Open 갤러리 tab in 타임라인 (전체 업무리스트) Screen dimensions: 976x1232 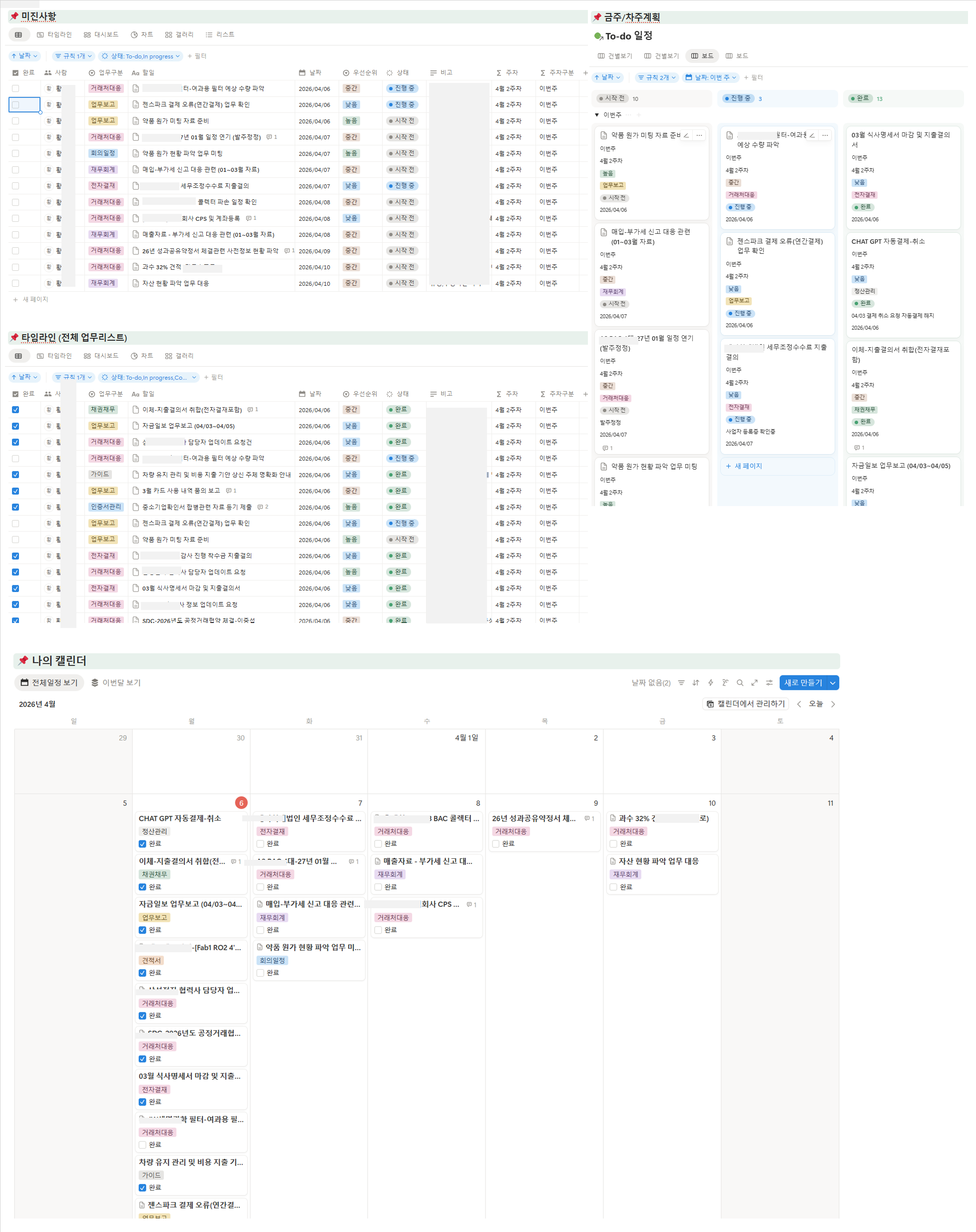[x=179, y=356]
